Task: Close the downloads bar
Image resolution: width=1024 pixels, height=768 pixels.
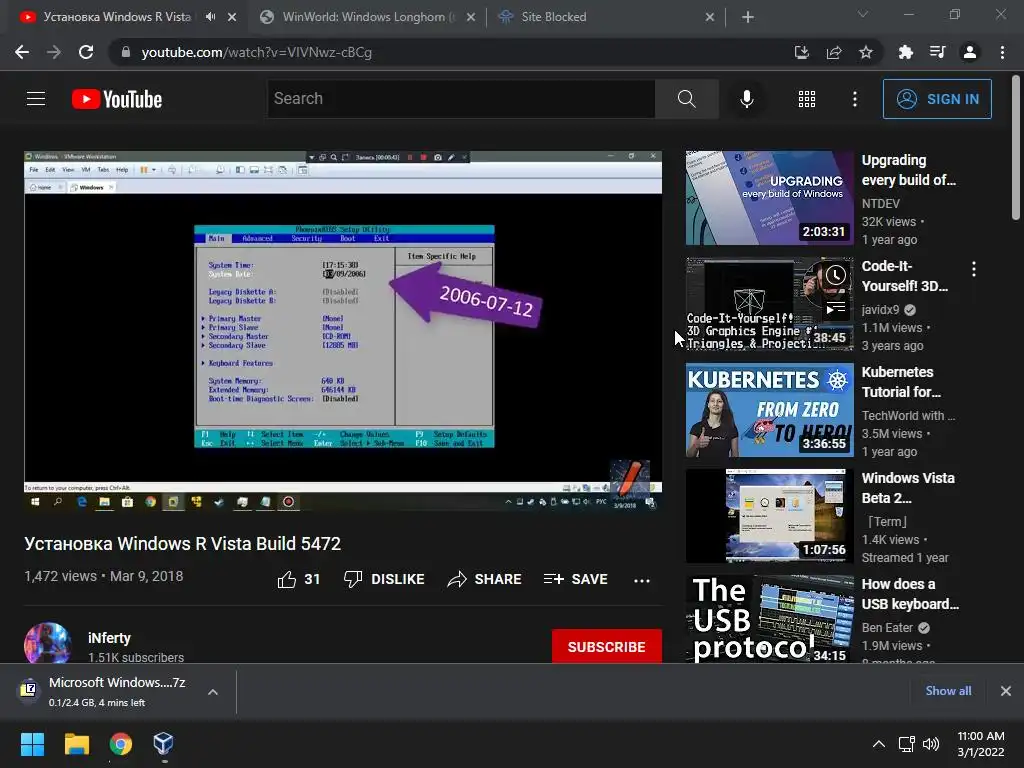Action: click(1006, 691)
